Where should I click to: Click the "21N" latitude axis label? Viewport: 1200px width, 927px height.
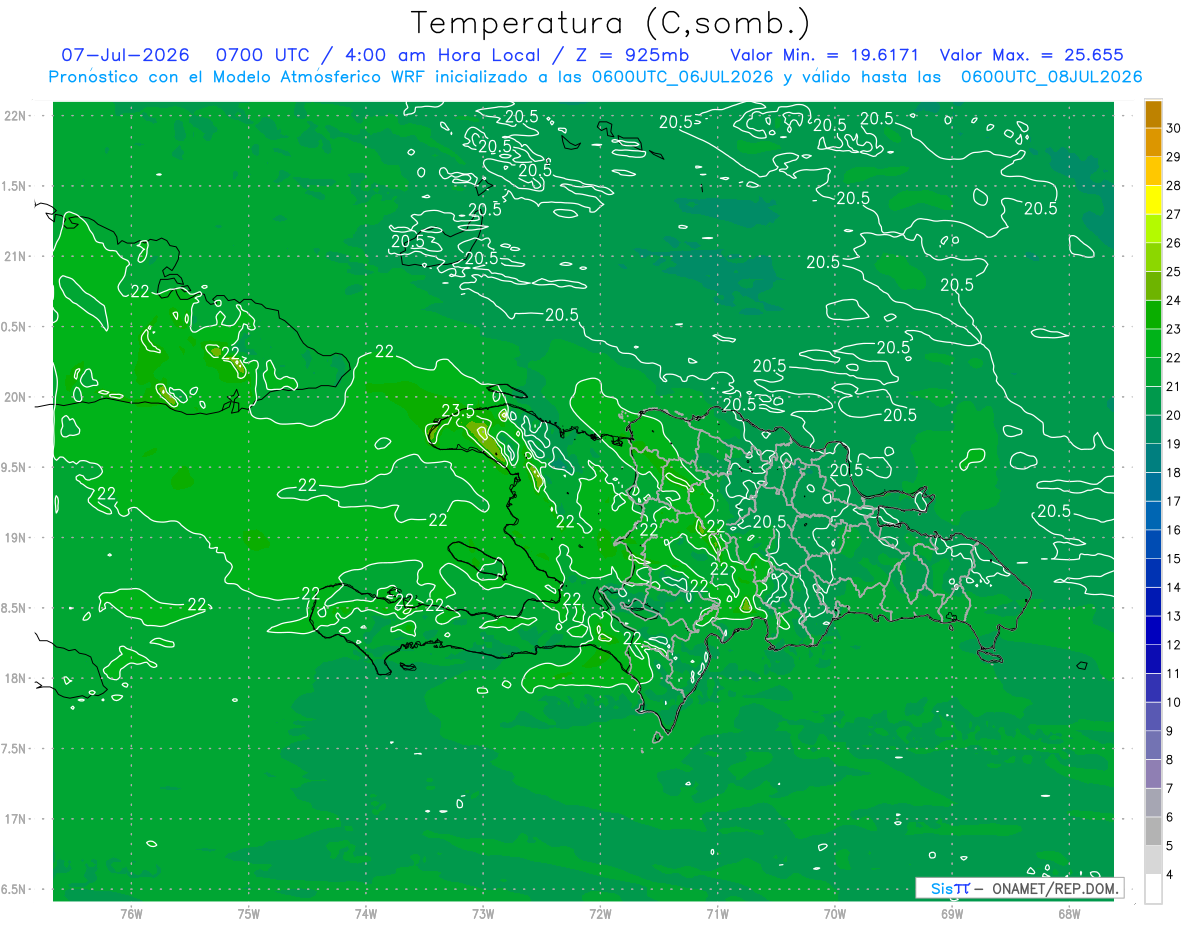16,256
